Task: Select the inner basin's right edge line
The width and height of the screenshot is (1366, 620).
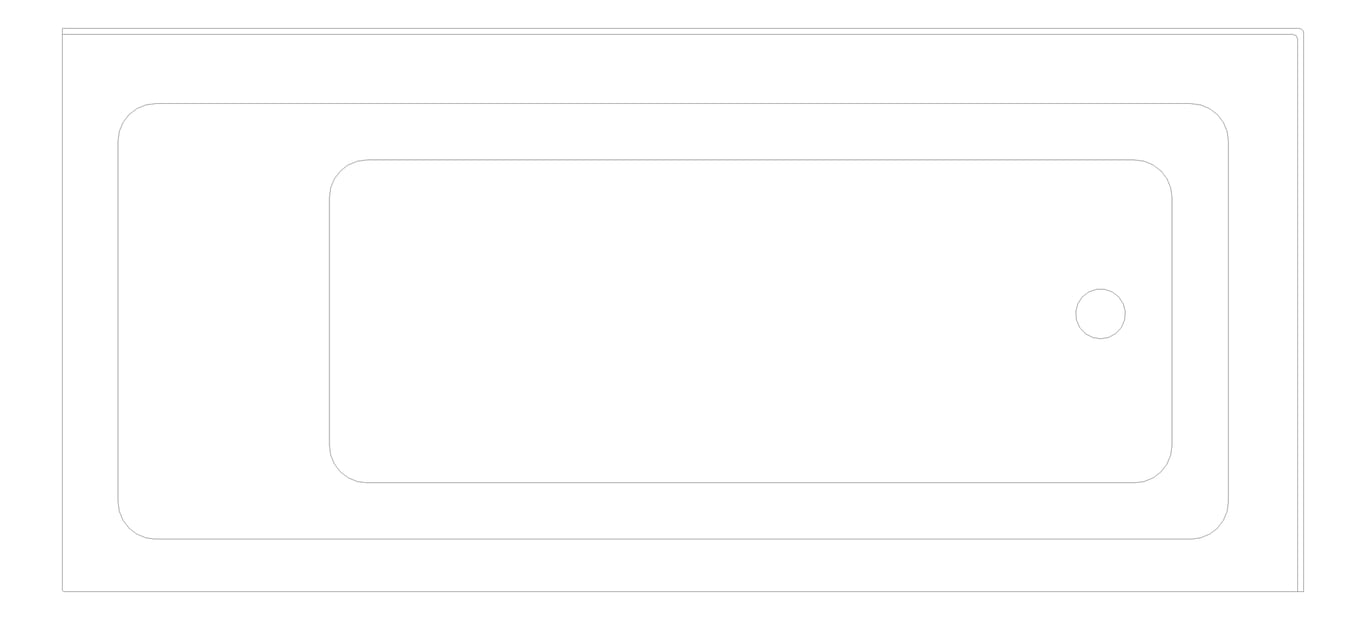Action: [1172, 320]
